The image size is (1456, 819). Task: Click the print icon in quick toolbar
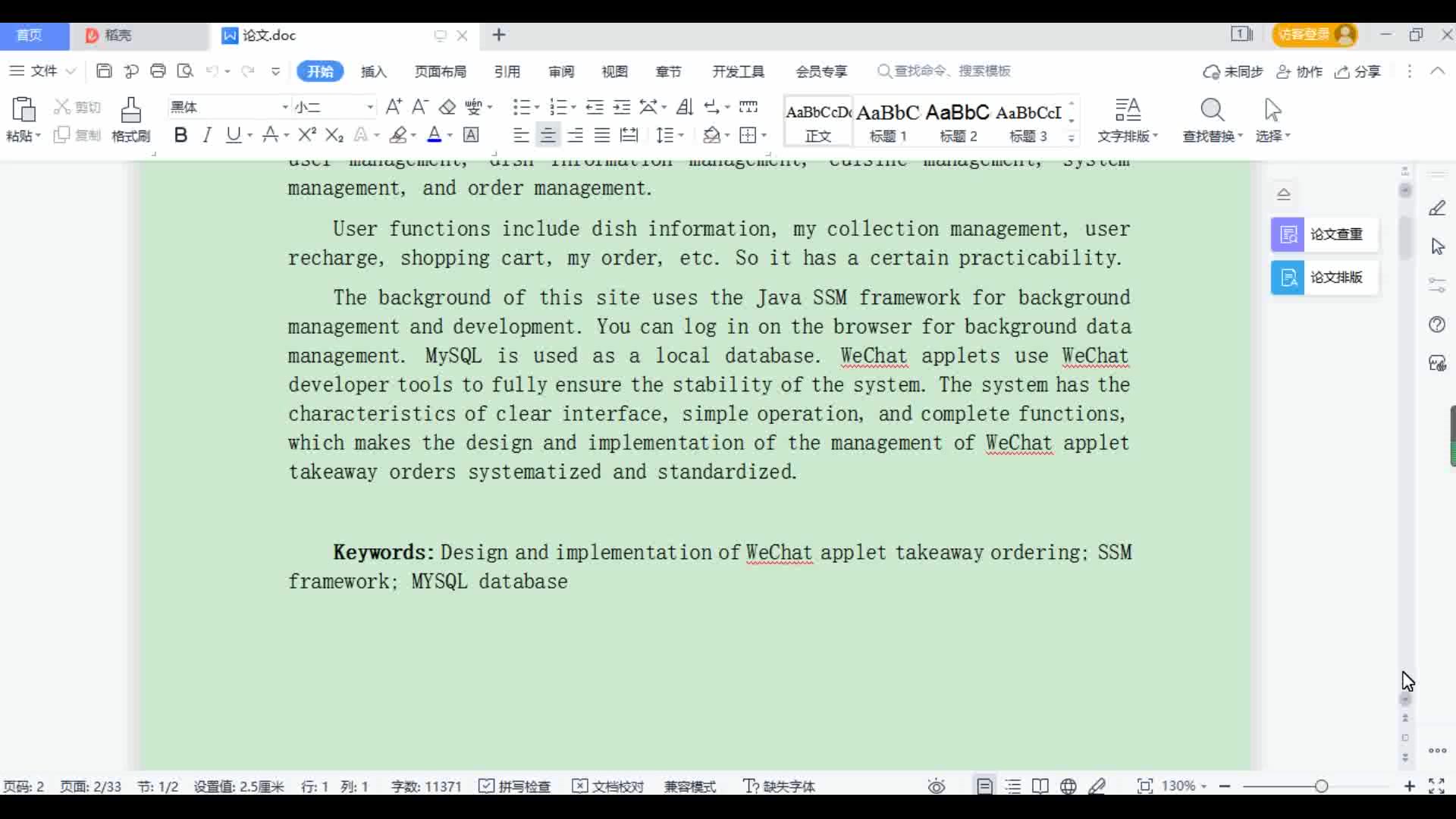tap(158, 71)
